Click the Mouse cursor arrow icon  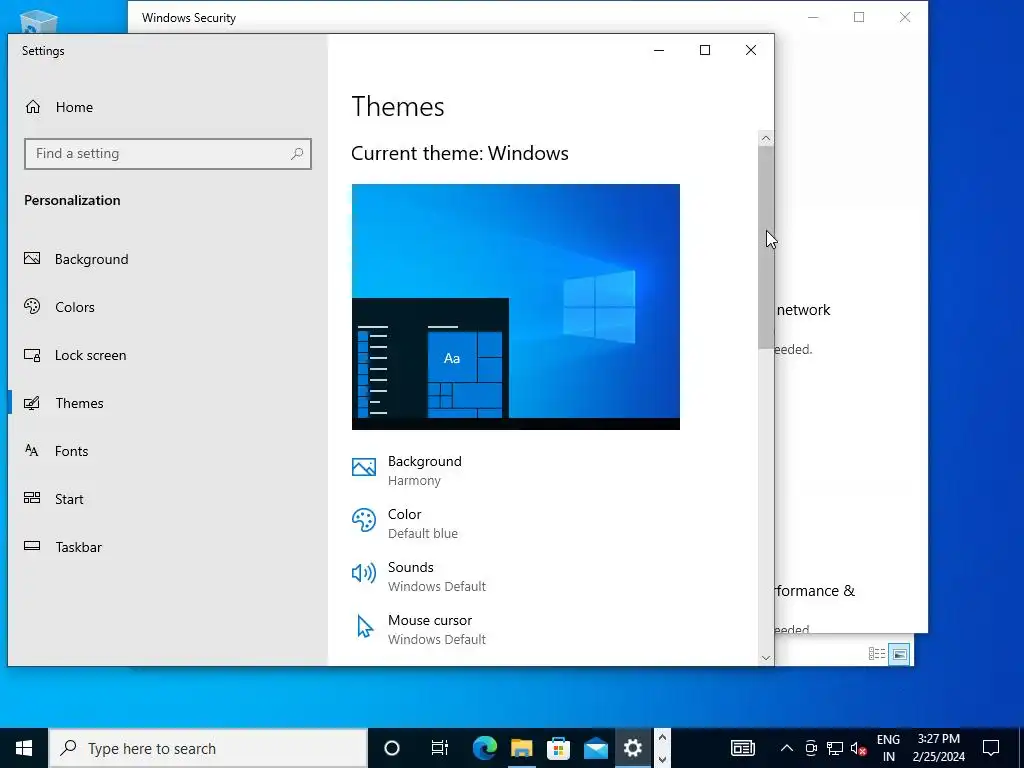coord(365,626)
